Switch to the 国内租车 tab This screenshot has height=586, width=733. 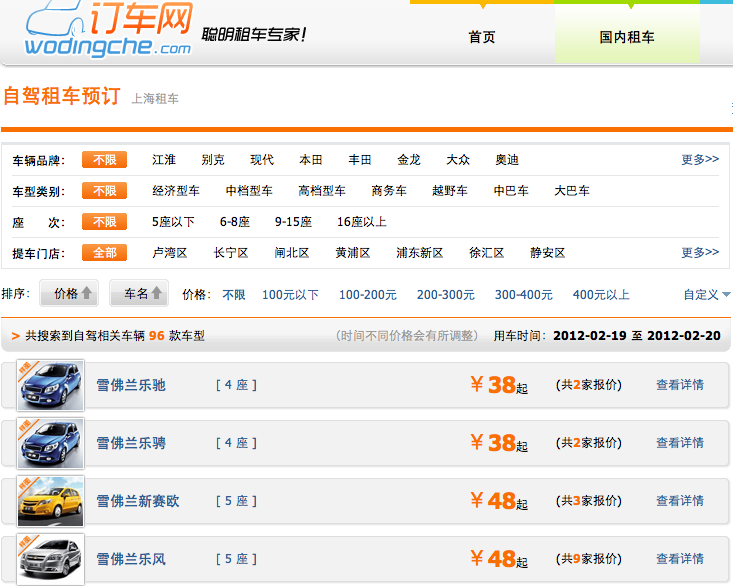click(x=627, y=36)
